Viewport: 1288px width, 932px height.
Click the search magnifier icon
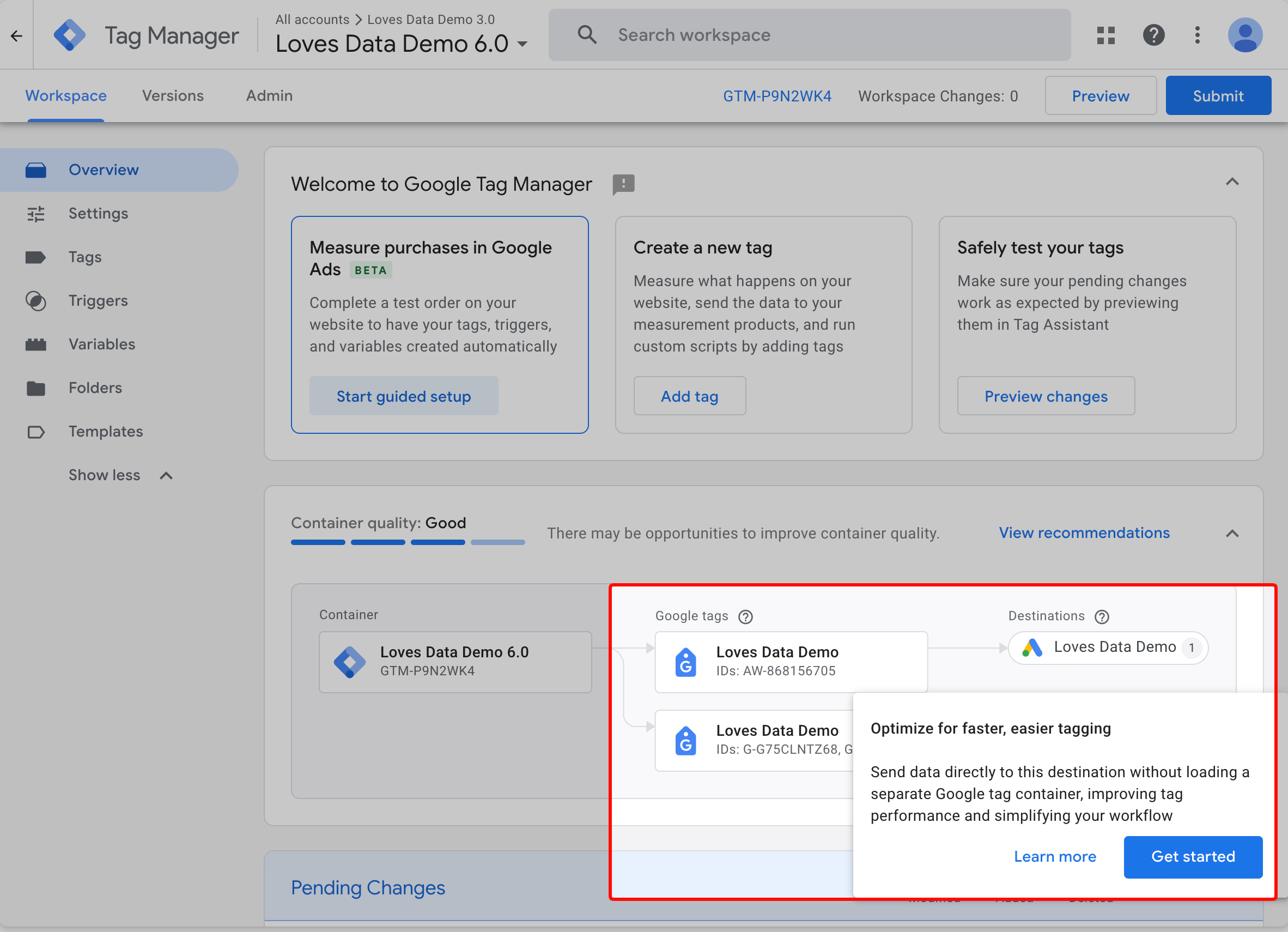587,35
